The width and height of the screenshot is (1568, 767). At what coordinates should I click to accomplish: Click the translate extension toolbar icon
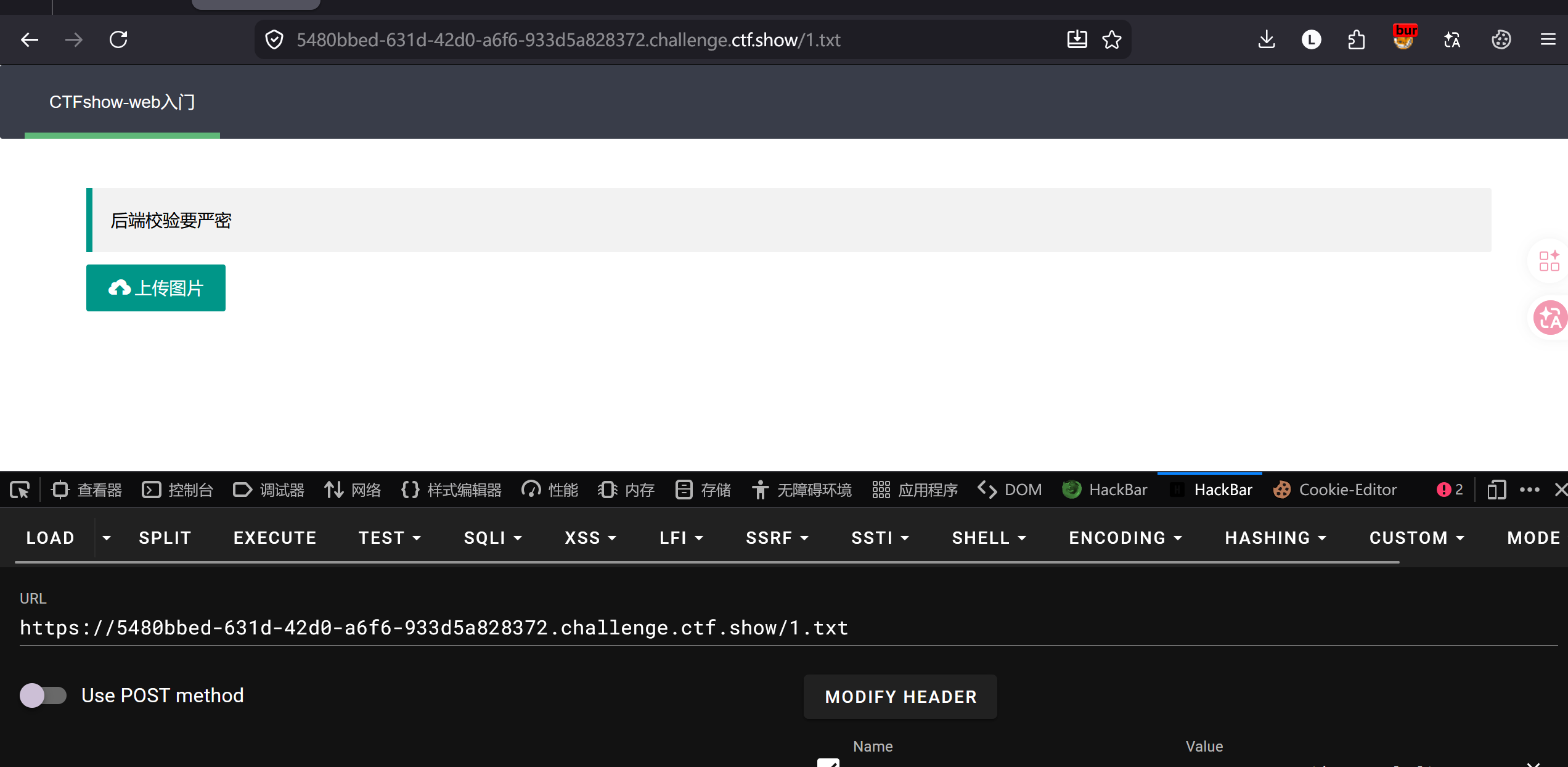1452,40
